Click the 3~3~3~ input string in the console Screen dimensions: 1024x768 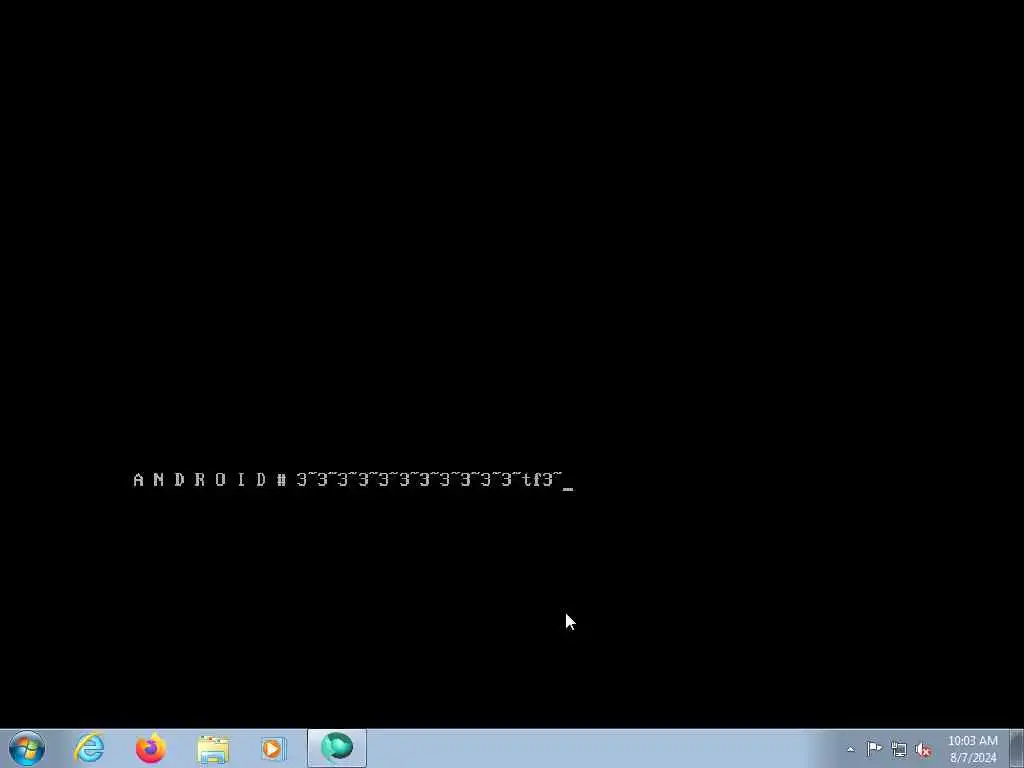point(428,480)
